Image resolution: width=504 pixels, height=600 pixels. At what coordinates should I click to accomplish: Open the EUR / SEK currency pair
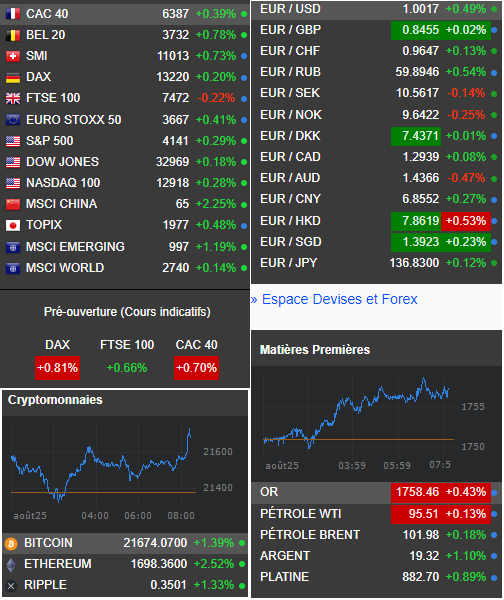point(290,93)
